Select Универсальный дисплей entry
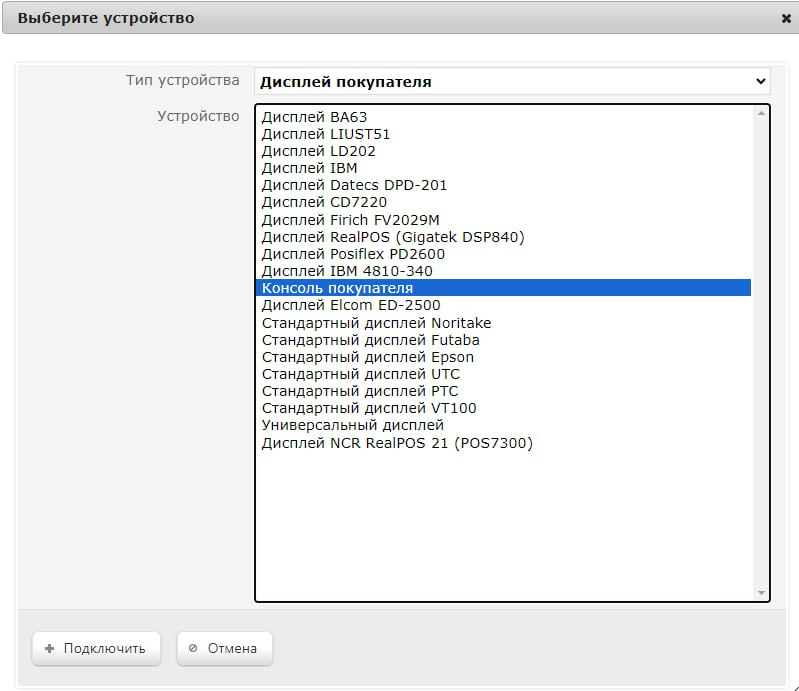Viewport: 799px width, 691px height. (503, 426)
